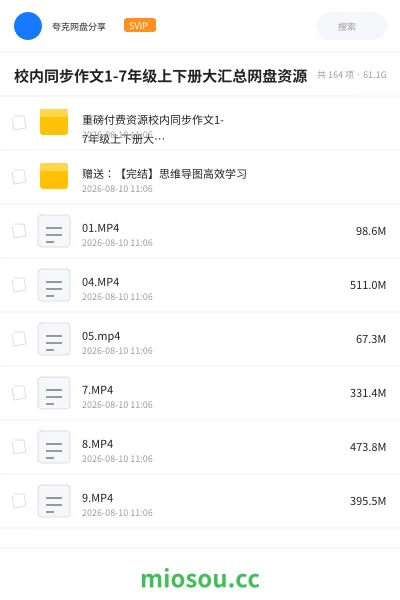The height and width of the screenshot is (600, 400).
Task: Tick the checkbox beside 01.MP4
Action: [x=19, y=231]
